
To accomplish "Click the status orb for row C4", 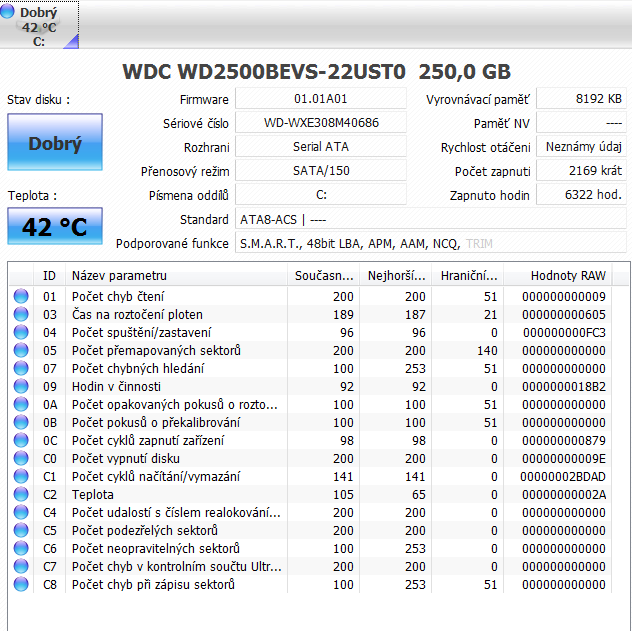I will tap(21, 512).
